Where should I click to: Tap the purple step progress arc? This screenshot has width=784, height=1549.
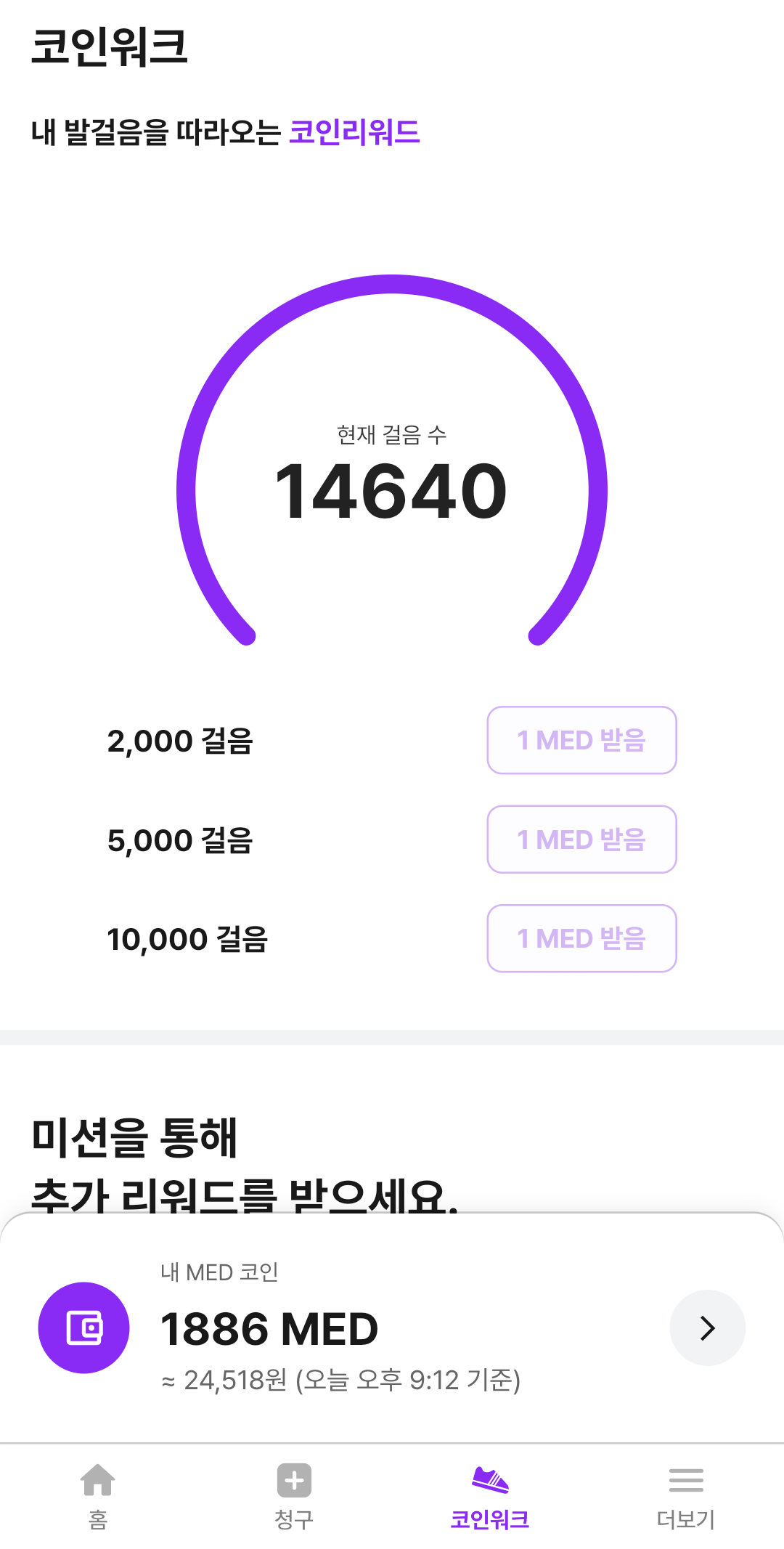click(392, 285)
